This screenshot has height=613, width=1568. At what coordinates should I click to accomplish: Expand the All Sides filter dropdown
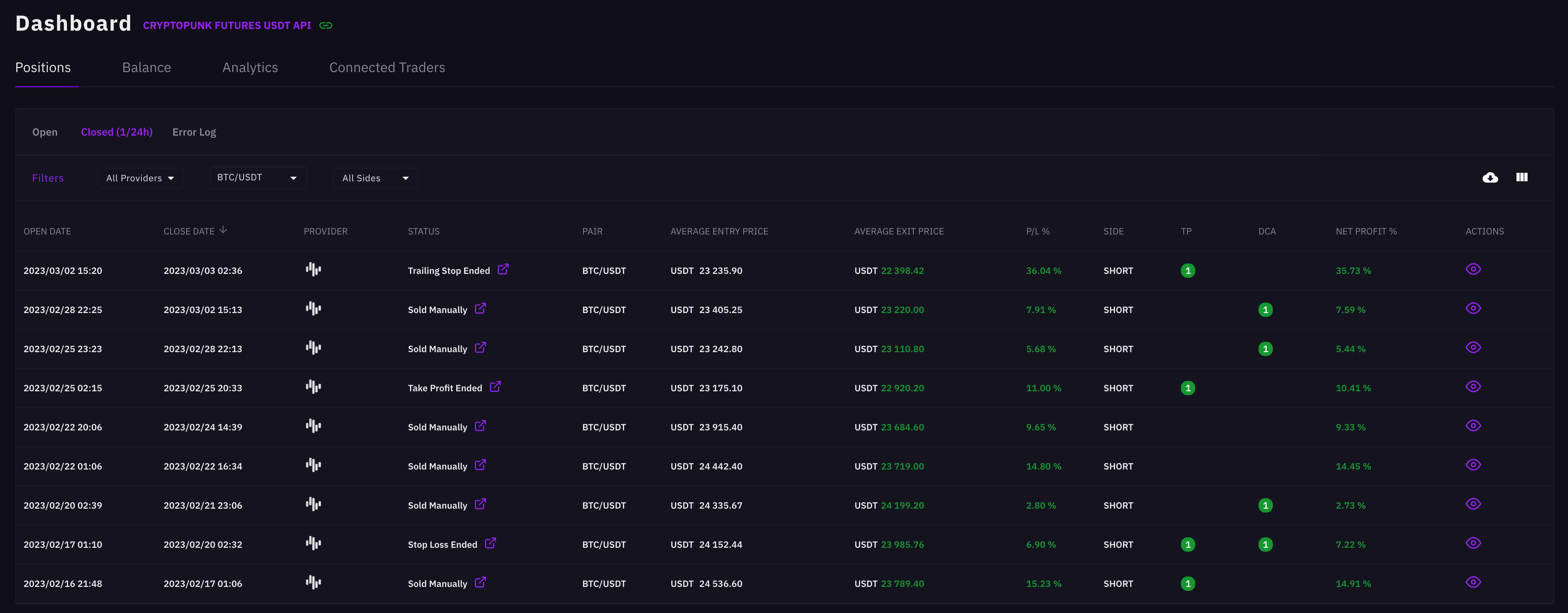375,178
